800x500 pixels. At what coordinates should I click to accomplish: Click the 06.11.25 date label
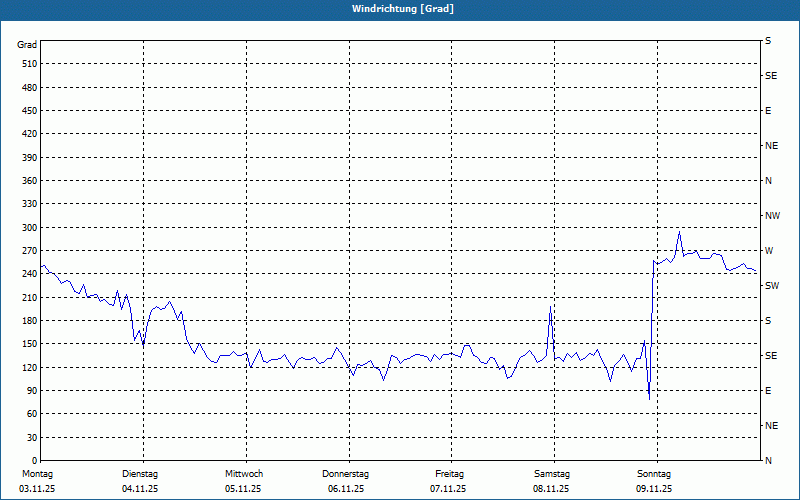(x=346, y=489)
